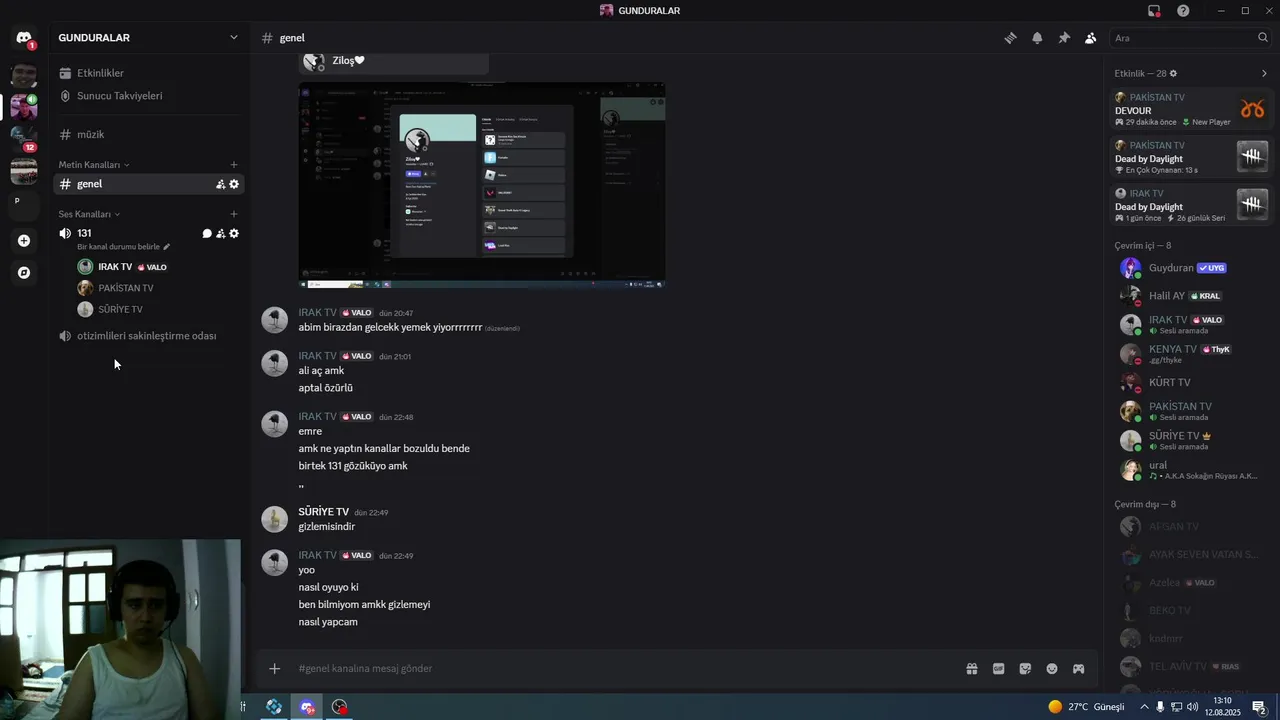Click the attach plus button in message bar

[x=275, y=669]
